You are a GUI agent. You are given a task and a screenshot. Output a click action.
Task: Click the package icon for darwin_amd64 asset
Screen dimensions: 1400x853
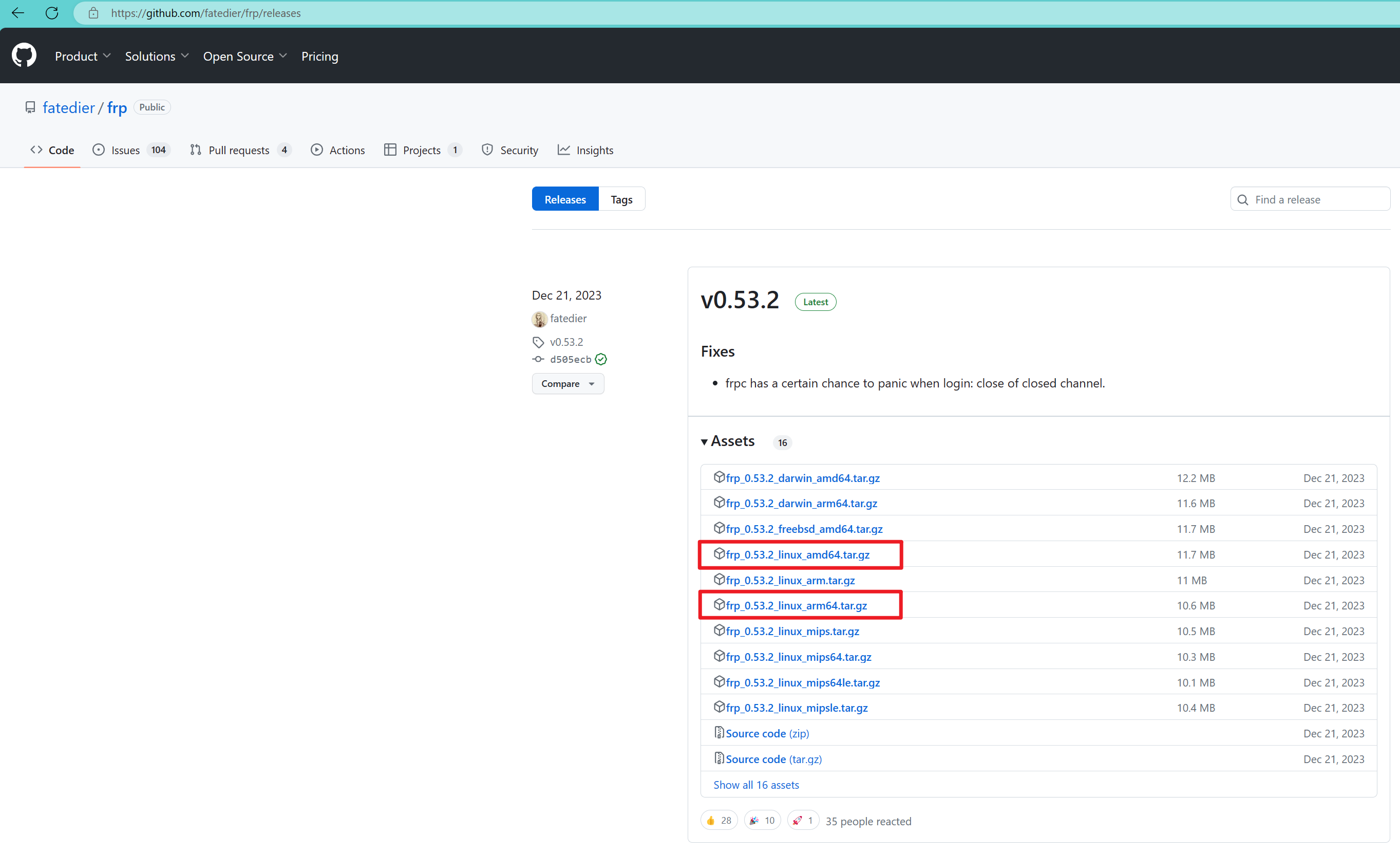coord(719,477)
